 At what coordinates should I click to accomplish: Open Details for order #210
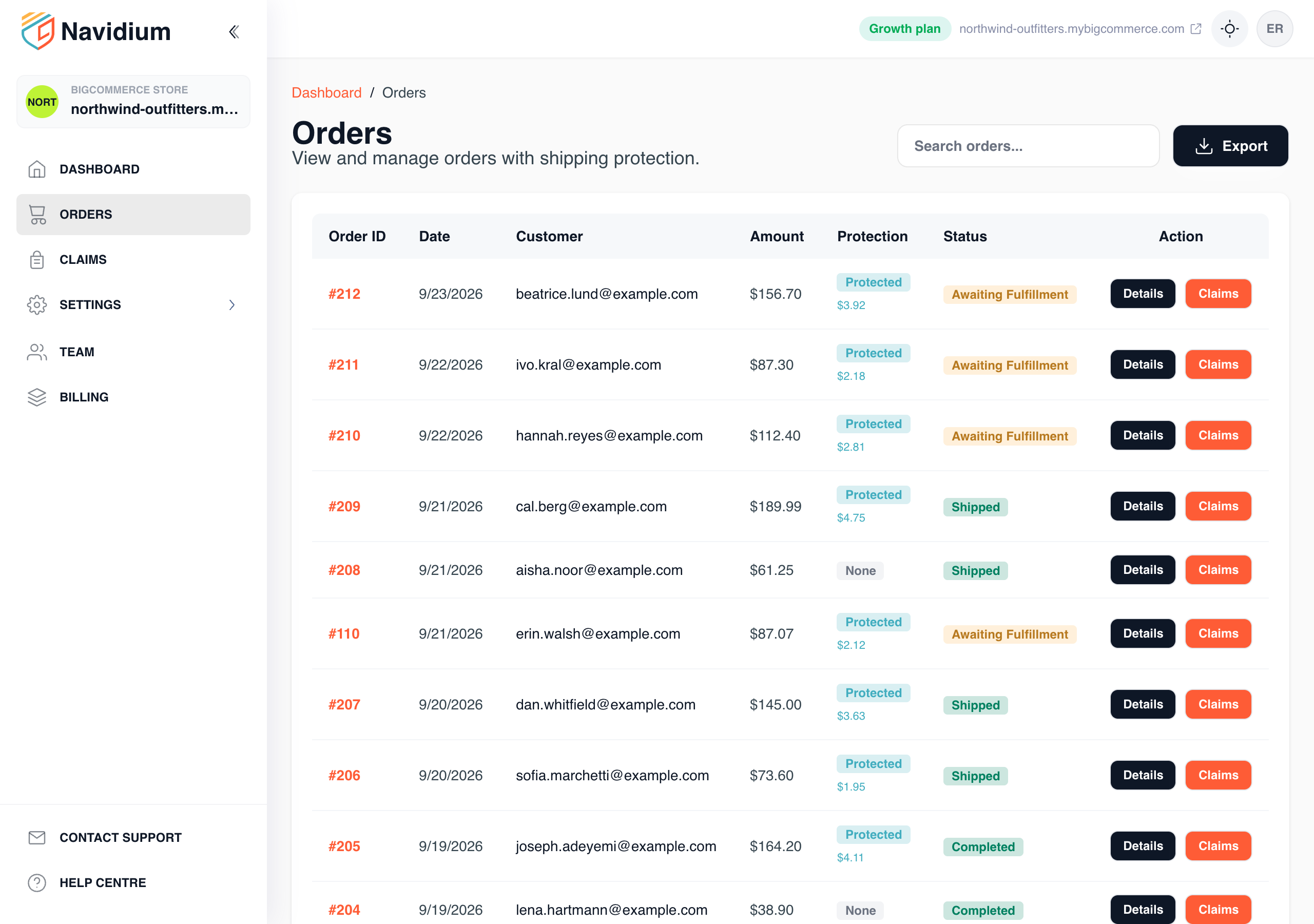tap(1143, 436)
